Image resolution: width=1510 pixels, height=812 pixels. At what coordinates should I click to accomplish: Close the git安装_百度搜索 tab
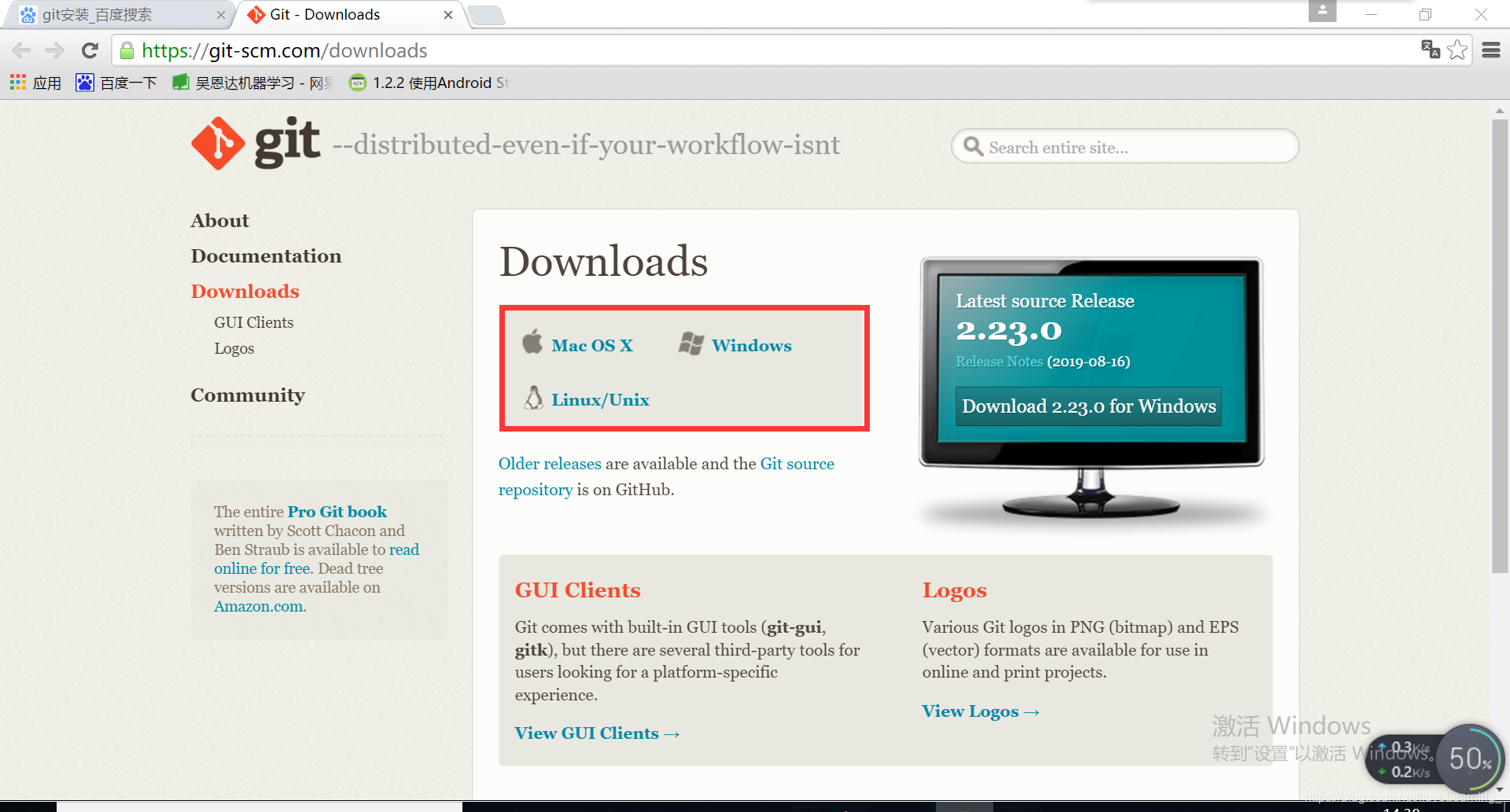click(x=221, y=15)
